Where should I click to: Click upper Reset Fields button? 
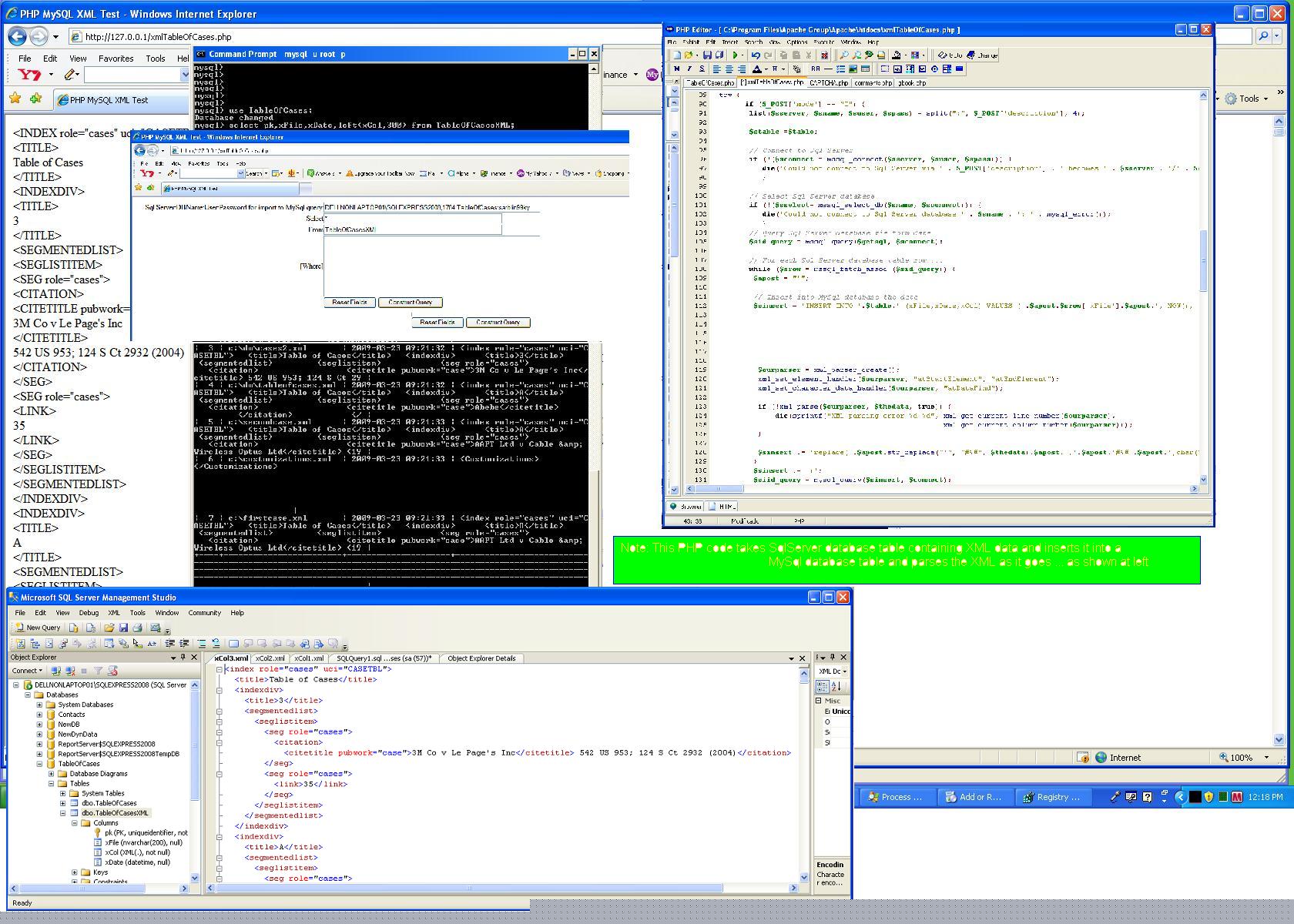(350, 303)
